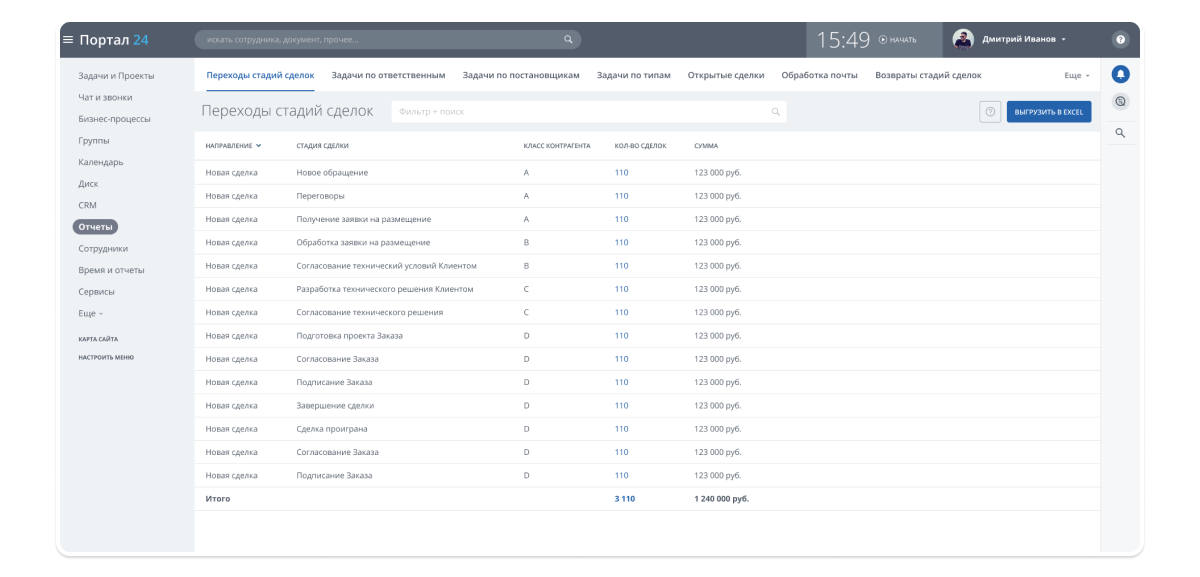The height and width of the screenshot is (577, 1200).
Task: Open Сервисы in sidebar
Action: click(96, 292)
